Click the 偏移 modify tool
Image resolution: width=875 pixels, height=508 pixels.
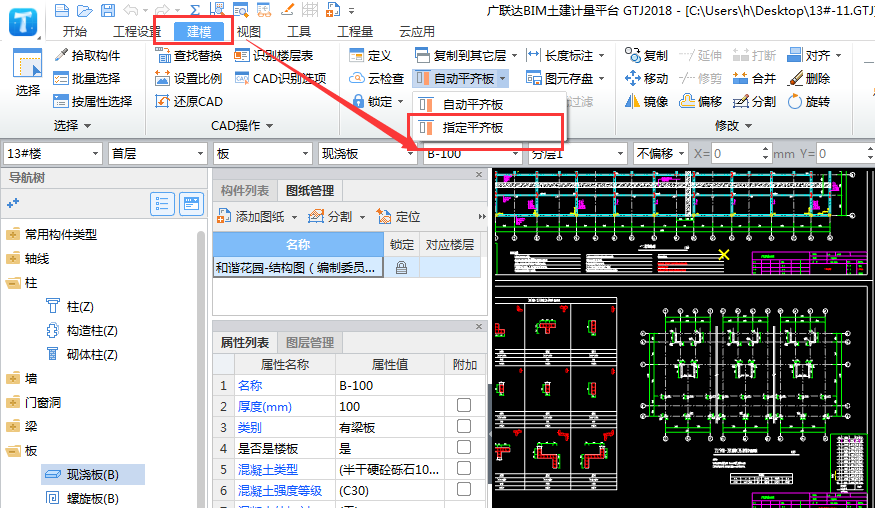[x=701, y=101]
